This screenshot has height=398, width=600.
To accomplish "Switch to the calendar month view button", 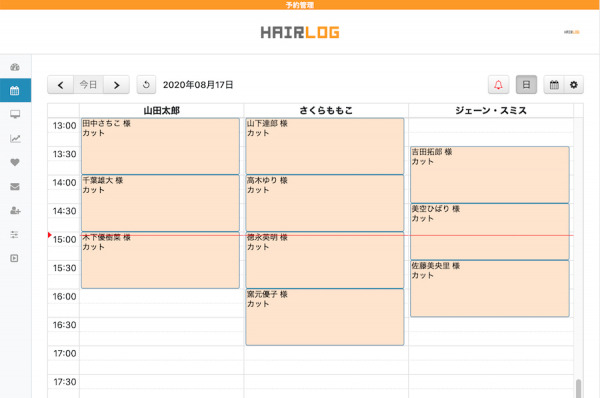I will tap(554, 85).
